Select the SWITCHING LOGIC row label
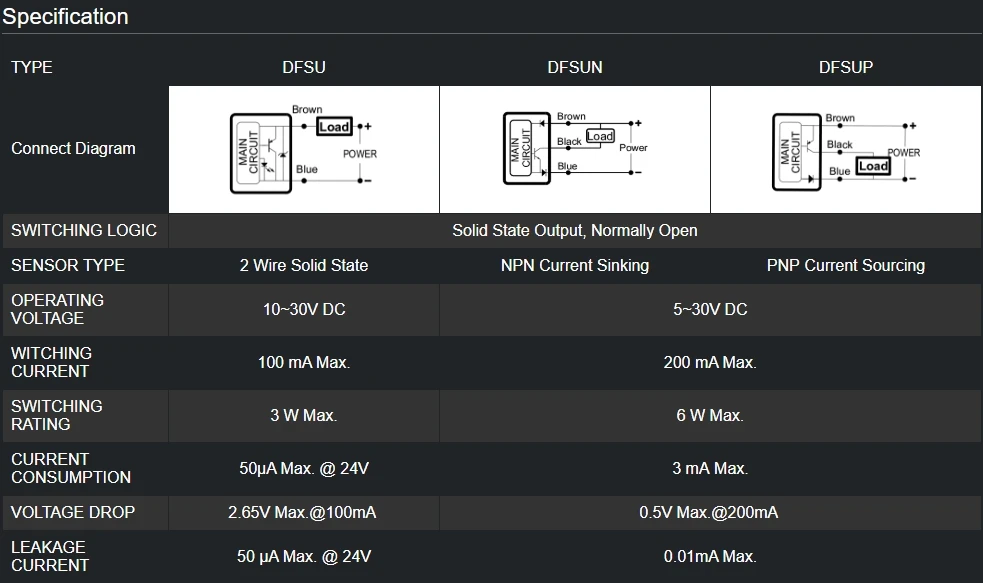Screen dimensions: 983x583 pyautogui.click(x=84, y=230)
